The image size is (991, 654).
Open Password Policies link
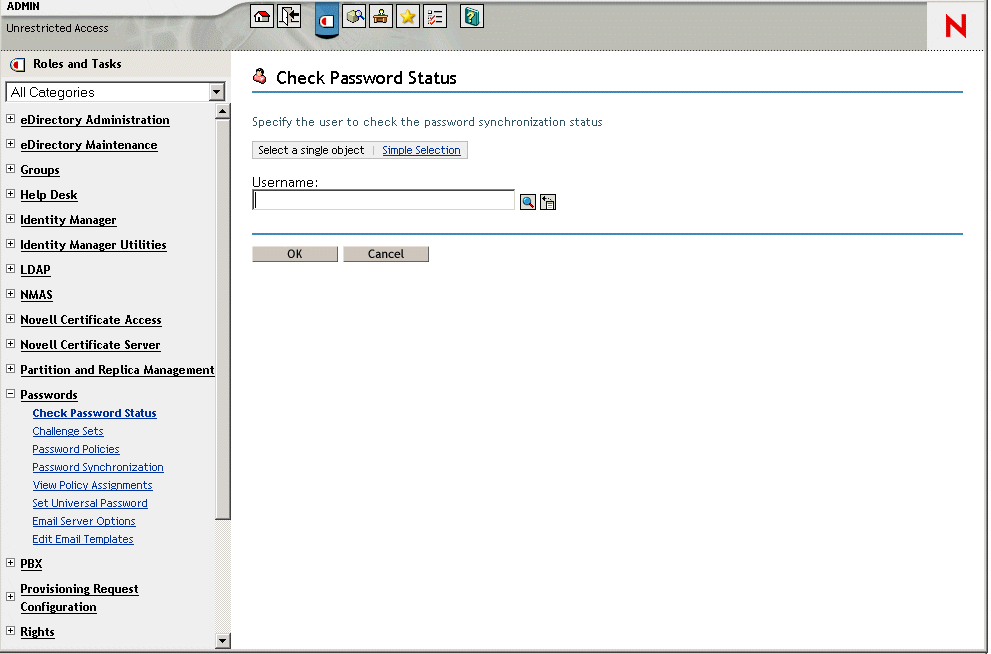click(76, 449)
